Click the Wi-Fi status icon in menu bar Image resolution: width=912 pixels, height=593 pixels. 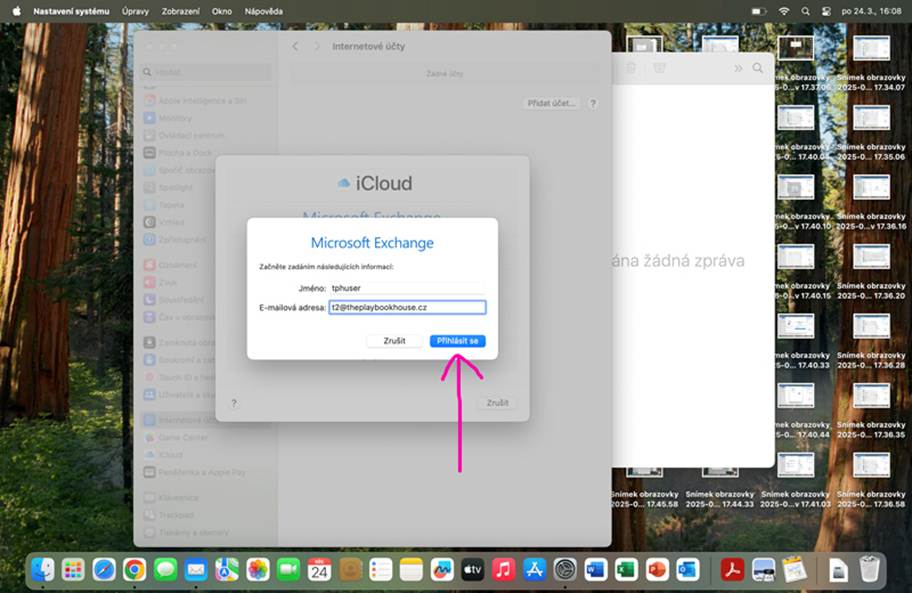coord(784,11)
